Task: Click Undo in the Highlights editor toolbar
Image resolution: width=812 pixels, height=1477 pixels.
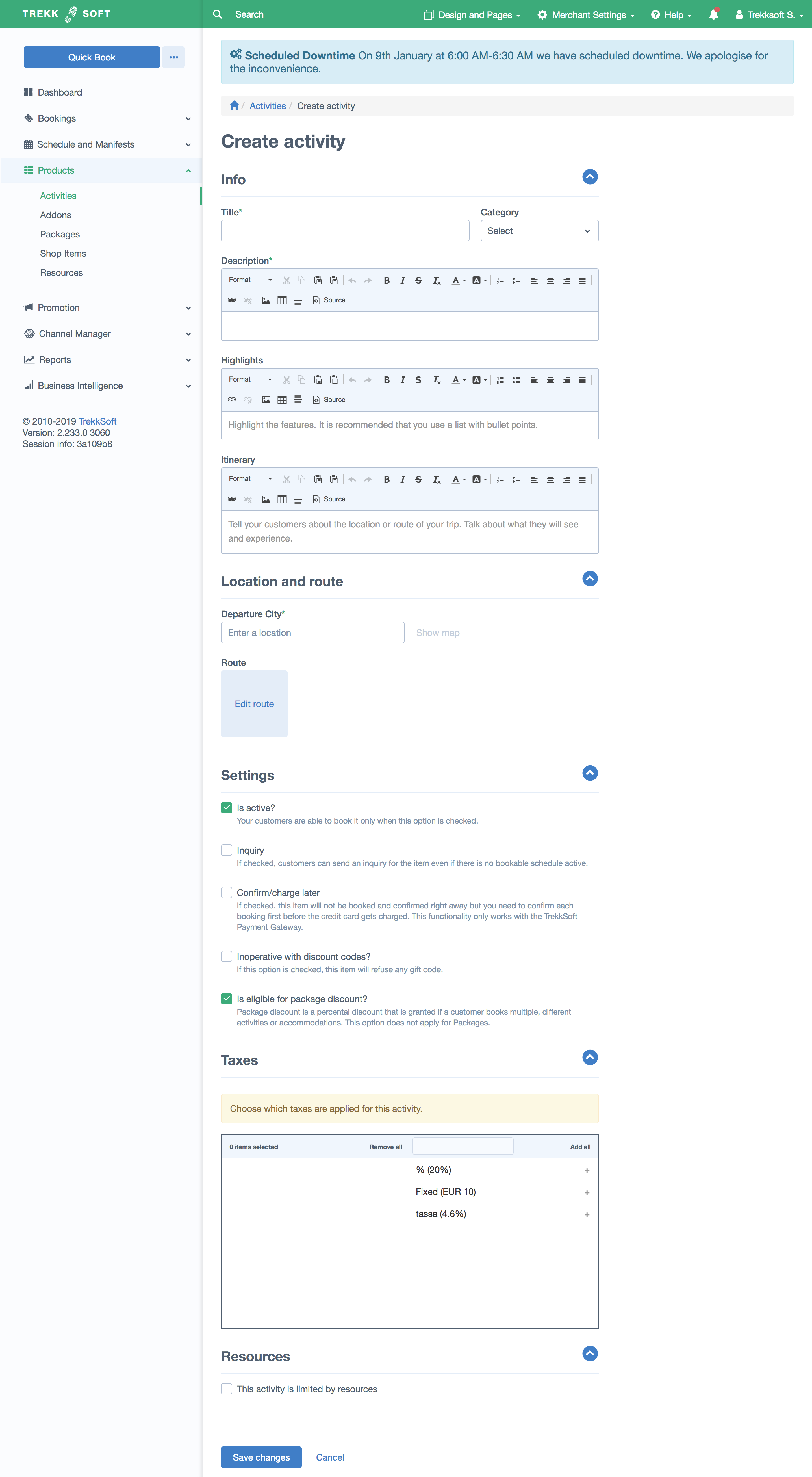Action: (x=352, y=380)
